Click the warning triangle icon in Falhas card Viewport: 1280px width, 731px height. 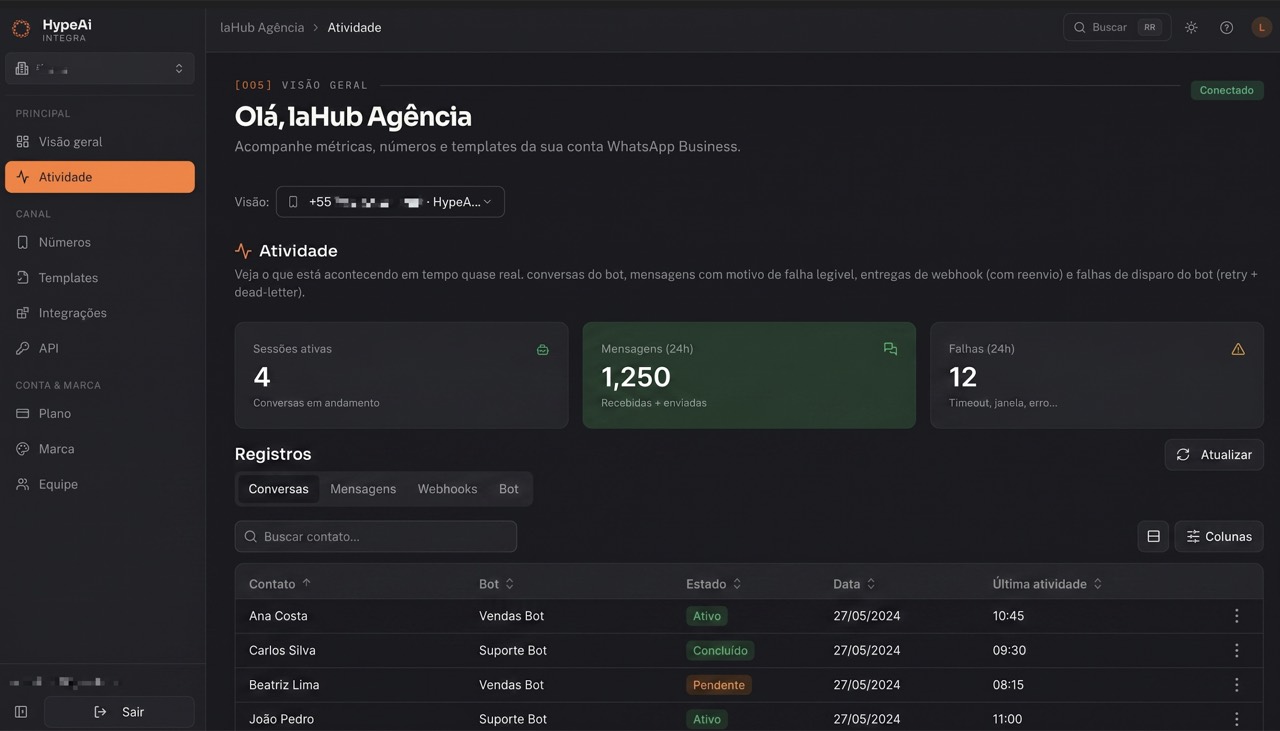coord(1238,349)
